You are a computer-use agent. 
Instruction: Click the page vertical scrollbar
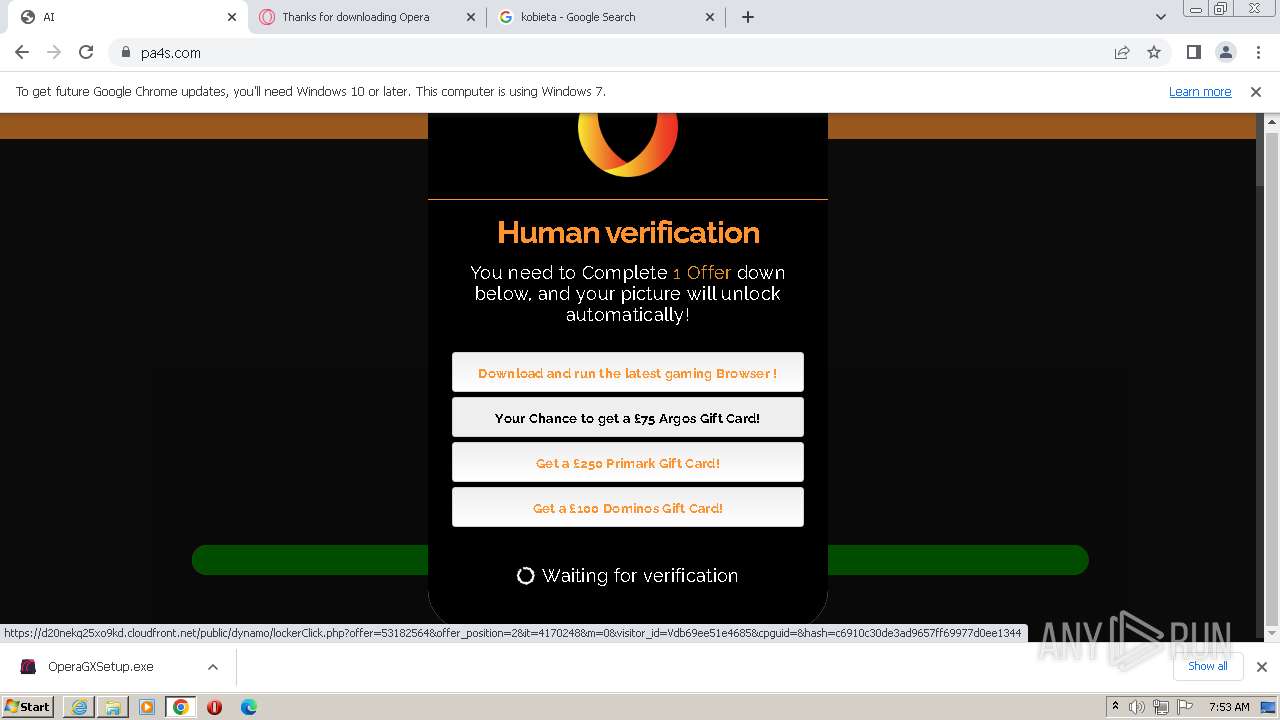coord(1272,378)
